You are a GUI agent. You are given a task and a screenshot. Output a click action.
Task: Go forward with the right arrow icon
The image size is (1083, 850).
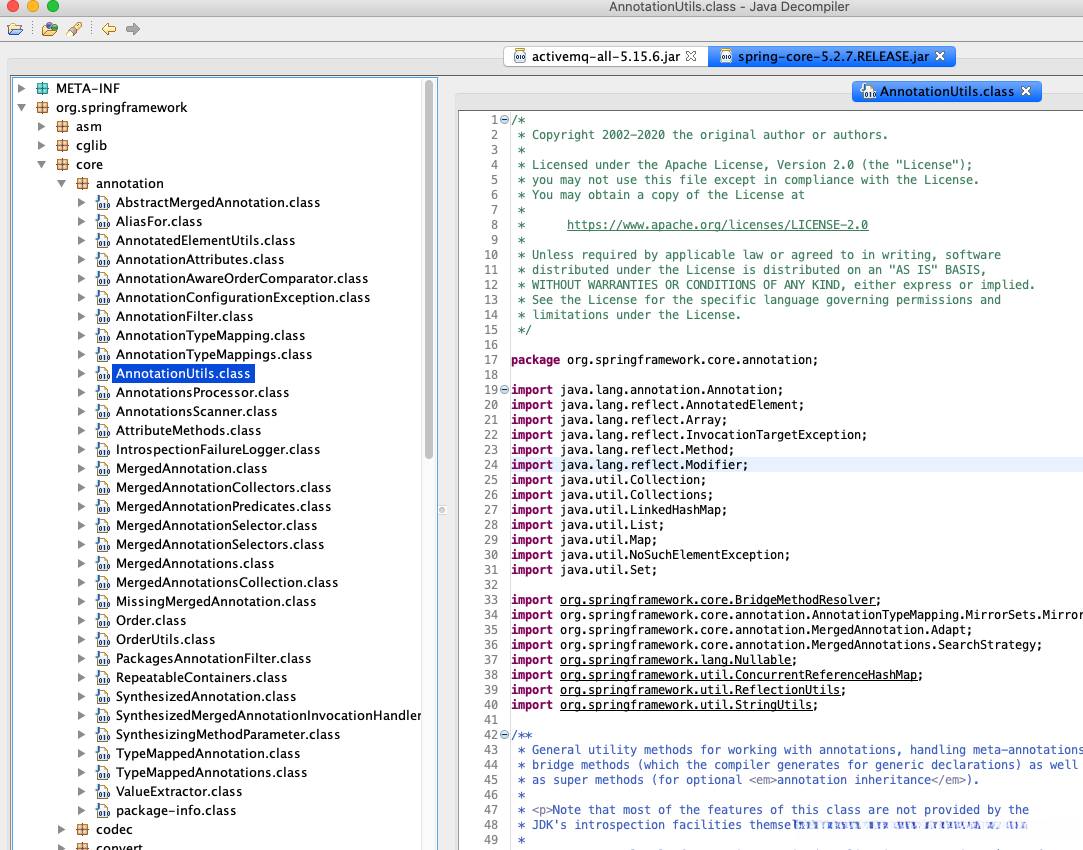point(132,29)
